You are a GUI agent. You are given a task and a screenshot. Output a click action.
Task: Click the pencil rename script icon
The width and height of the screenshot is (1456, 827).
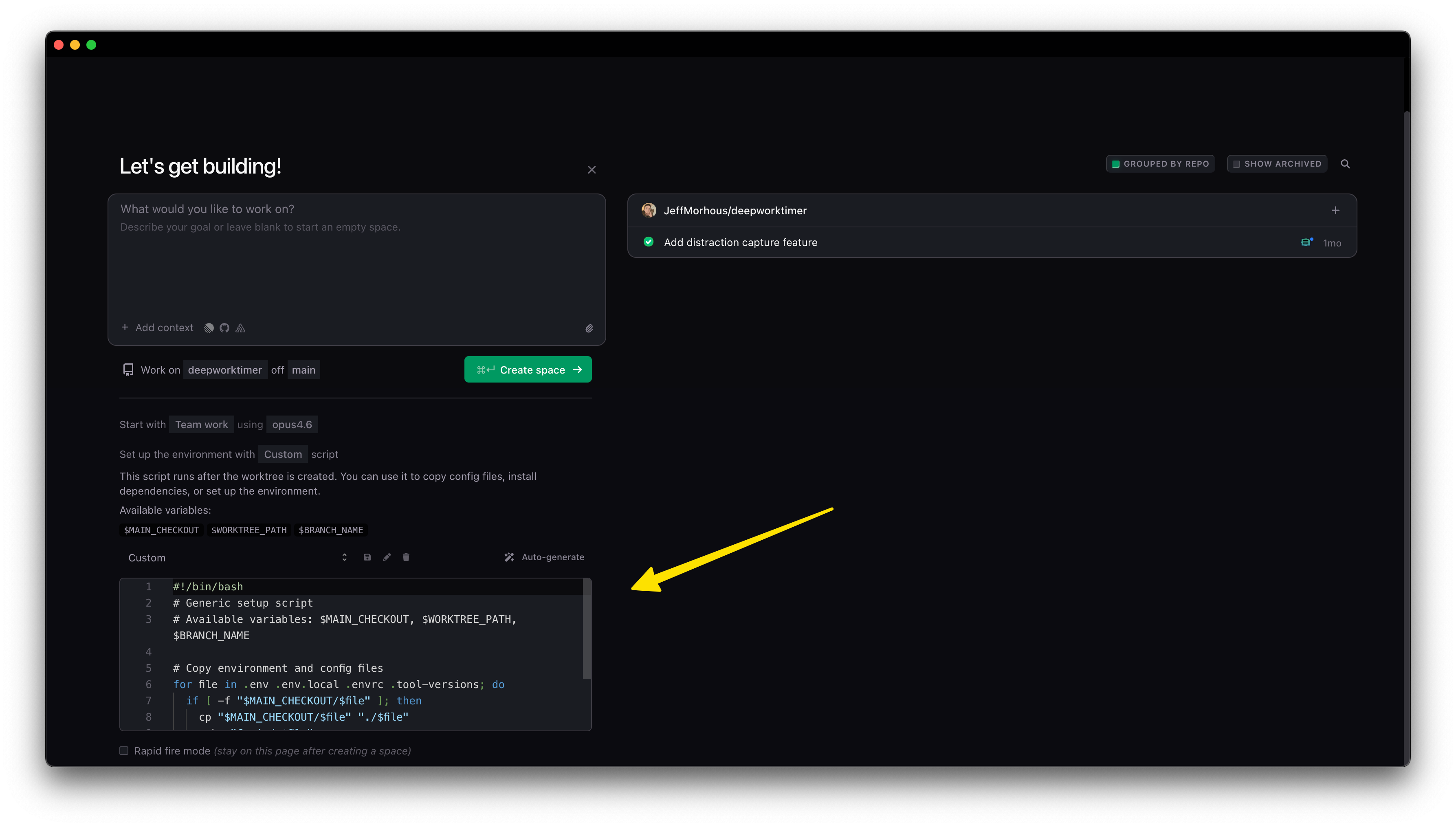click(x=387, y=557)
